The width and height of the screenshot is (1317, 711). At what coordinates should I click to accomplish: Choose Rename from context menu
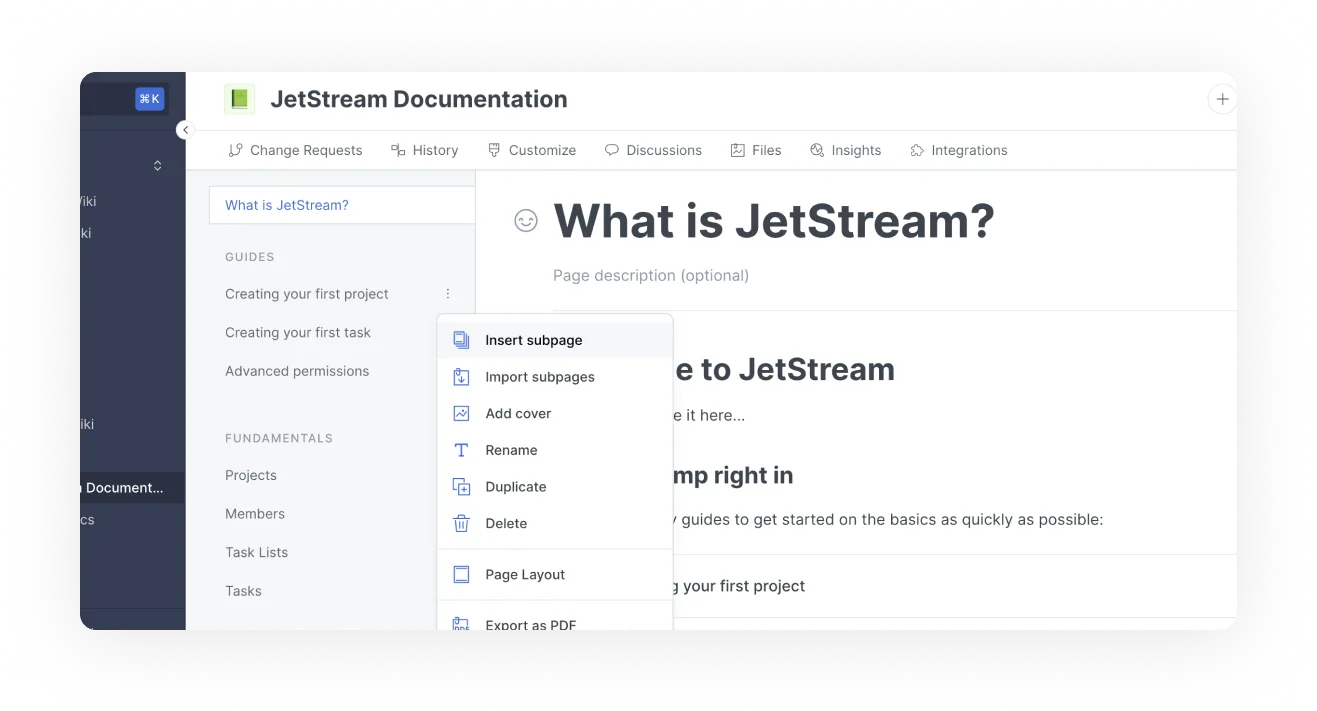click(555, 450)
